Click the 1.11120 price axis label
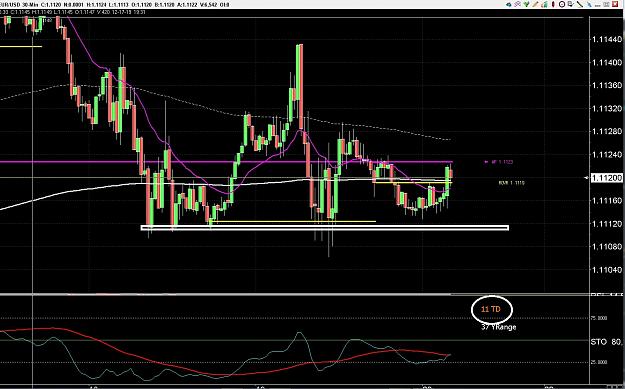This screenshot has width=625, height=389. click(x=607, y=224)
